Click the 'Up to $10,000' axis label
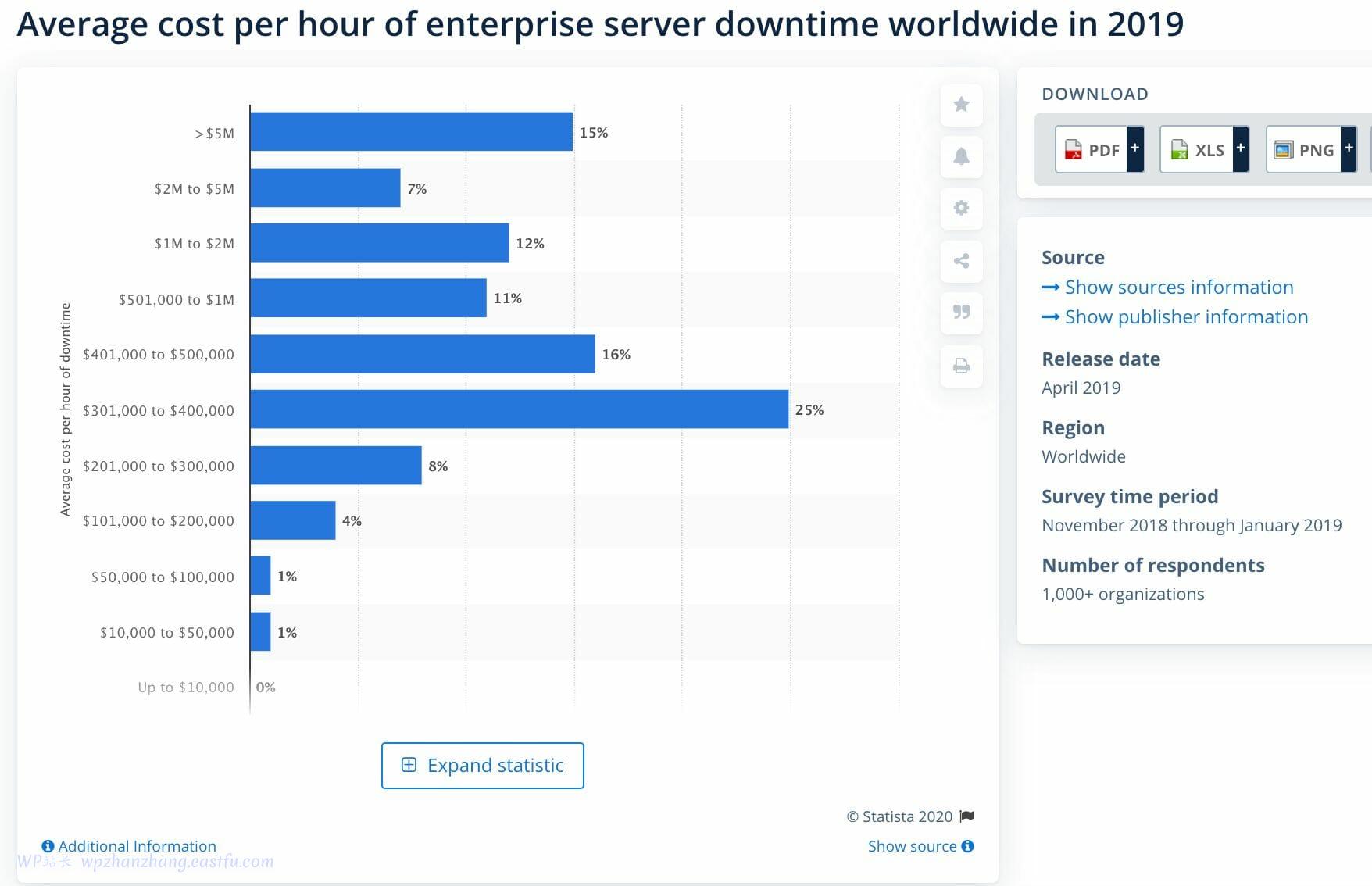The height and width of the screenshot is (886, 1372). point(186,688)
